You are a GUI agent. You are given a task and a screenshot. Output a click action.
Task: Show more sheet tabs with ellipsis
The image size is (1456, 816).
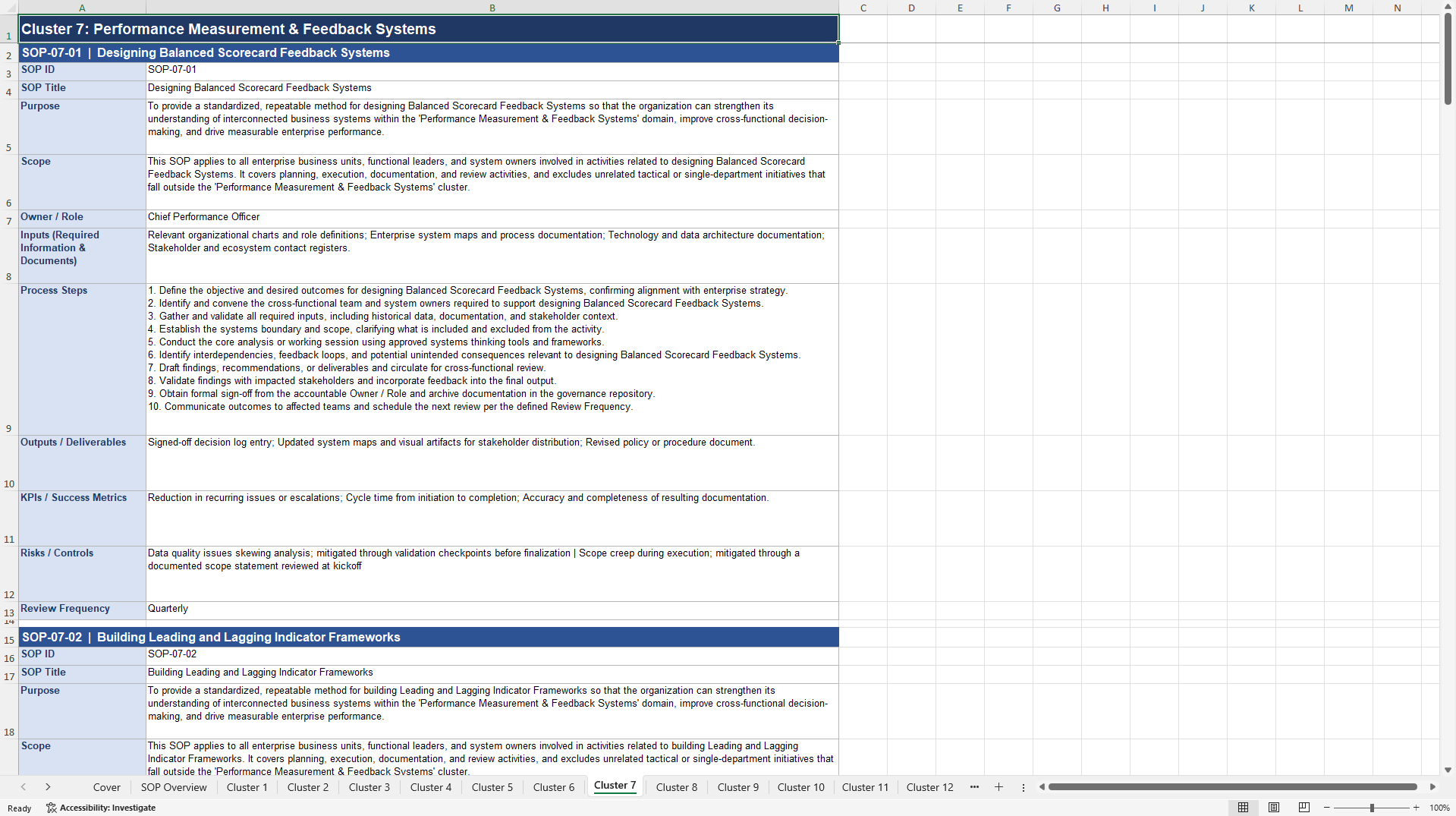coord(974,787)
